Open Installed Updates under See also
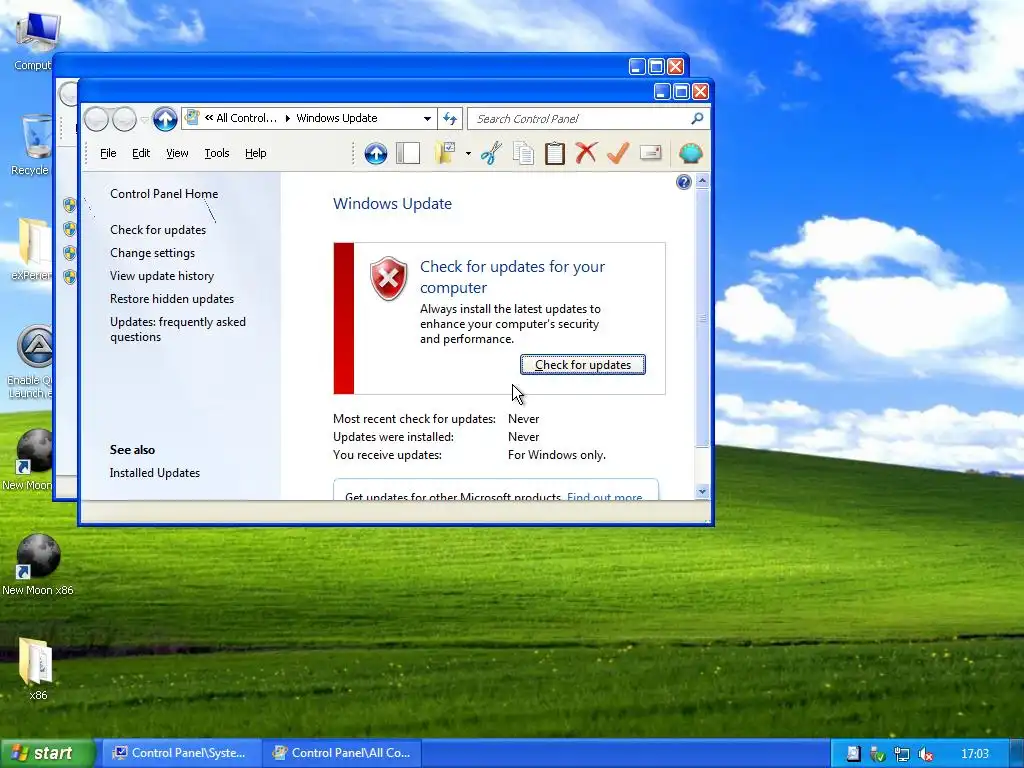Viewport: 1024px width, 768px height. [x=155, y=473]
